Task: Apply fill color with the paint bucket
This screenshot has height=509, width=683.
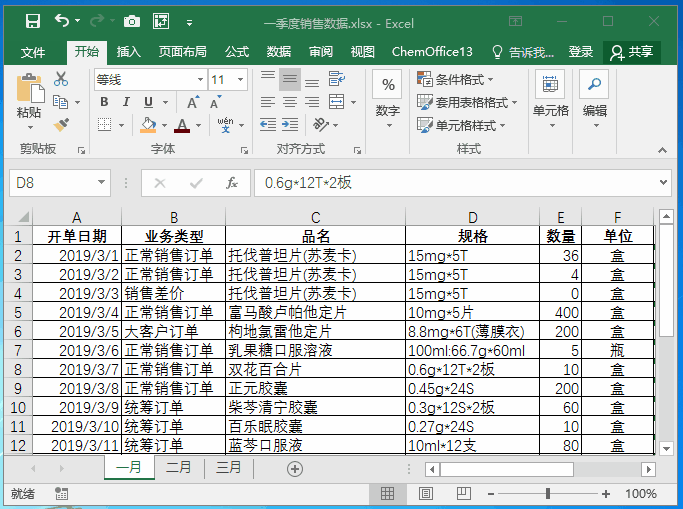Action: click(148, 125)
